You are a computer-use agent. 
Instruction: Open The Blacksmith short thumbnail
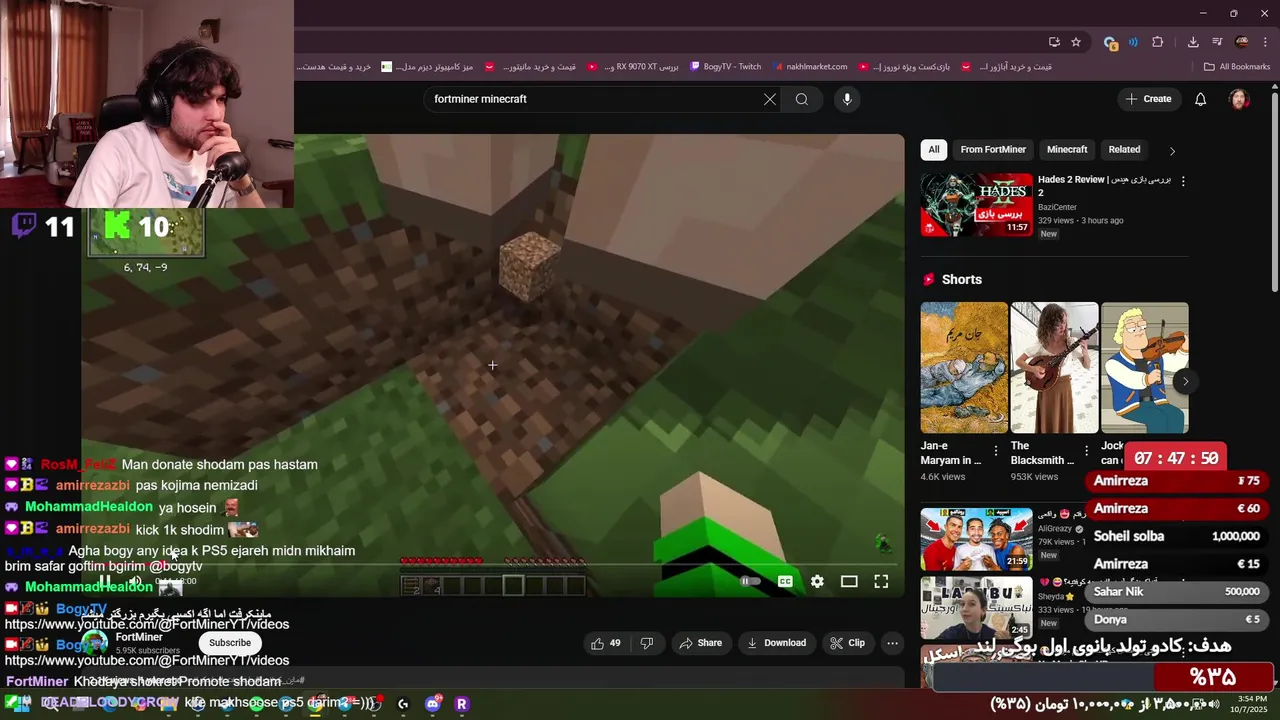click(1054, 367)
